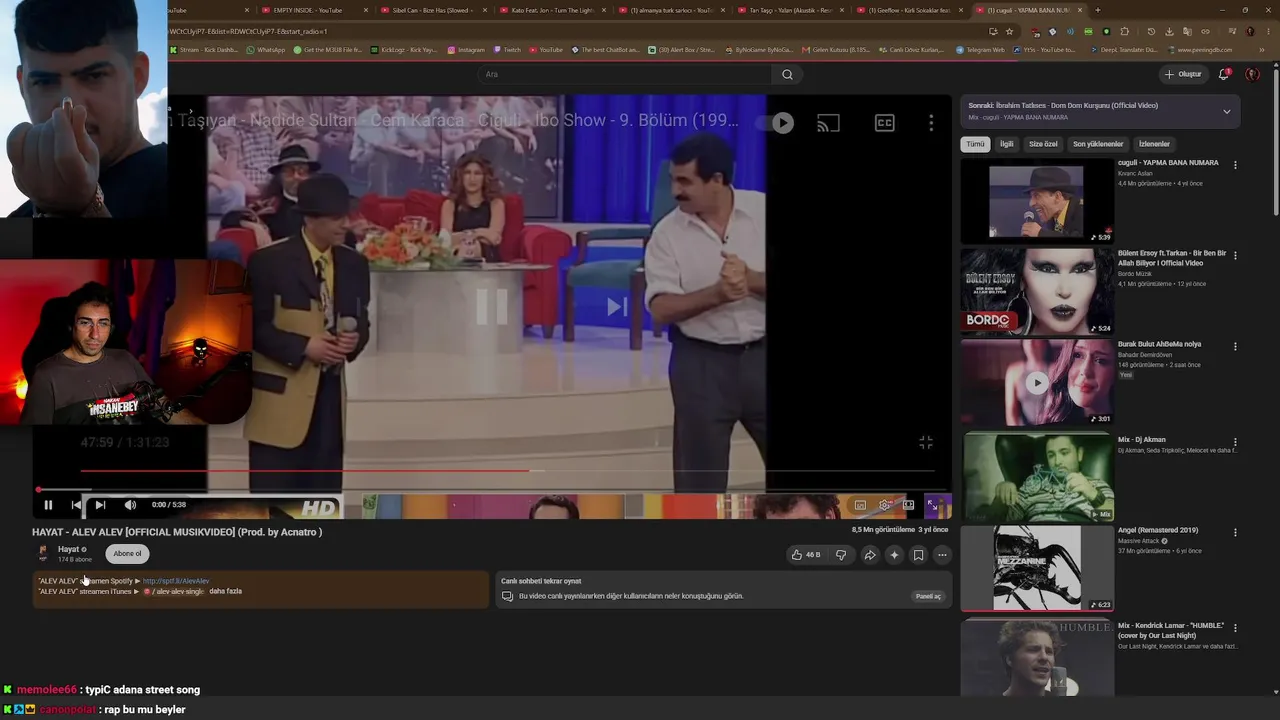The image size is (1280, 720).
Task: Open options for Bülent Ersoy ft. Tarkan video
Action: point(1235,255)
